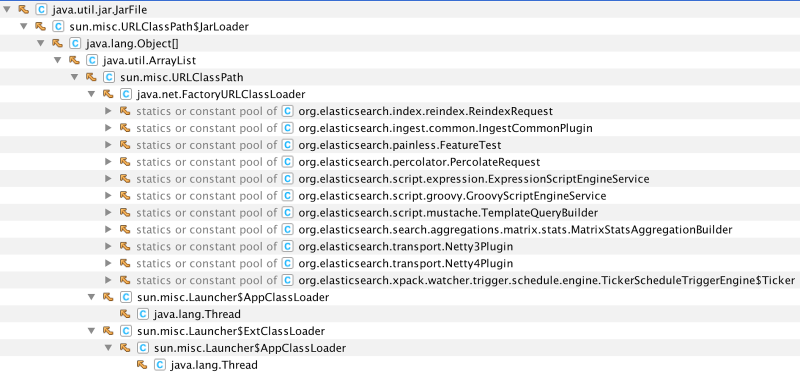Click the reference arrow icon for java.util.ArrayList
This screenshot has height=373, width=800.
pos(74,60)
